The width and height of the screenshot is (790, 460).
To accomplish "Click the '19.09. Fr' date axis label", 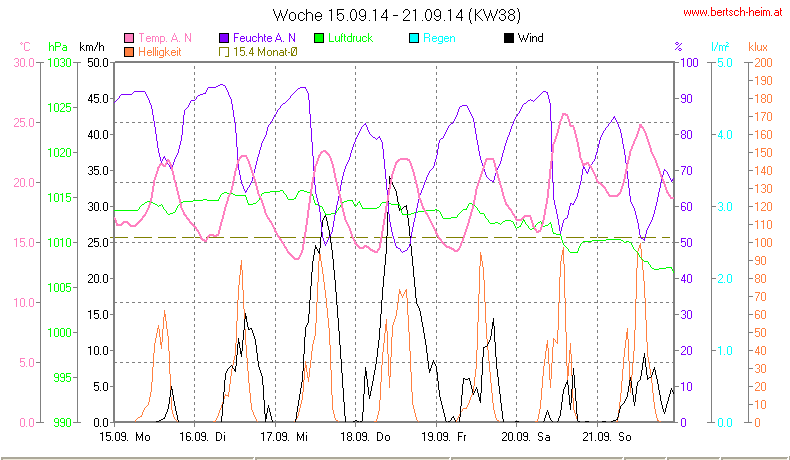I will [x=444, y=437].
